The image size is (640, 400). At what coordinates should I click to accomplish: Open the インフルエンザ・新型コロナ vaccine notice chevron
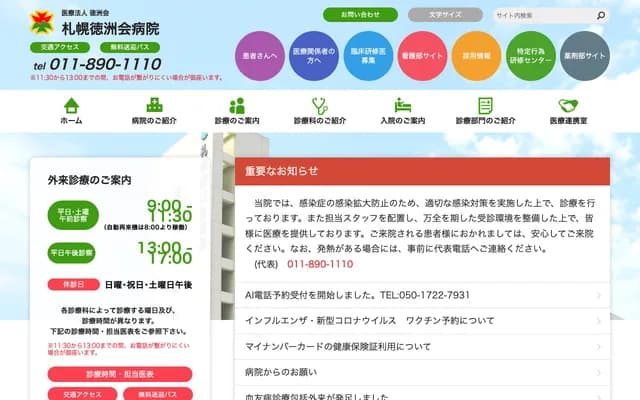[x=598, y=321]
